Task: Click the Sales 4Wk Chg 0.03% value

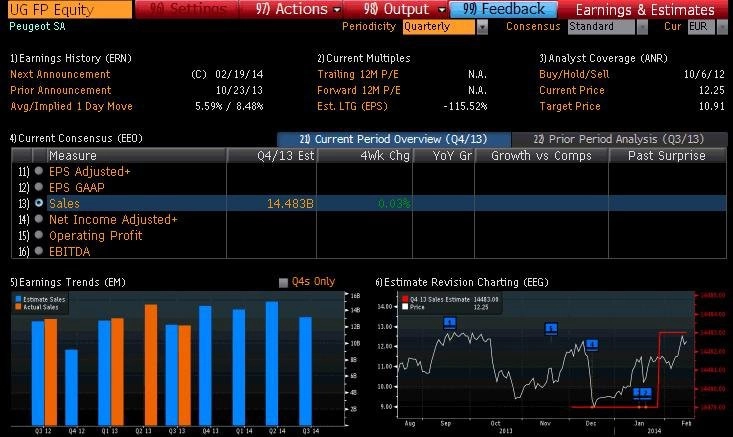Action: (394, 204)
